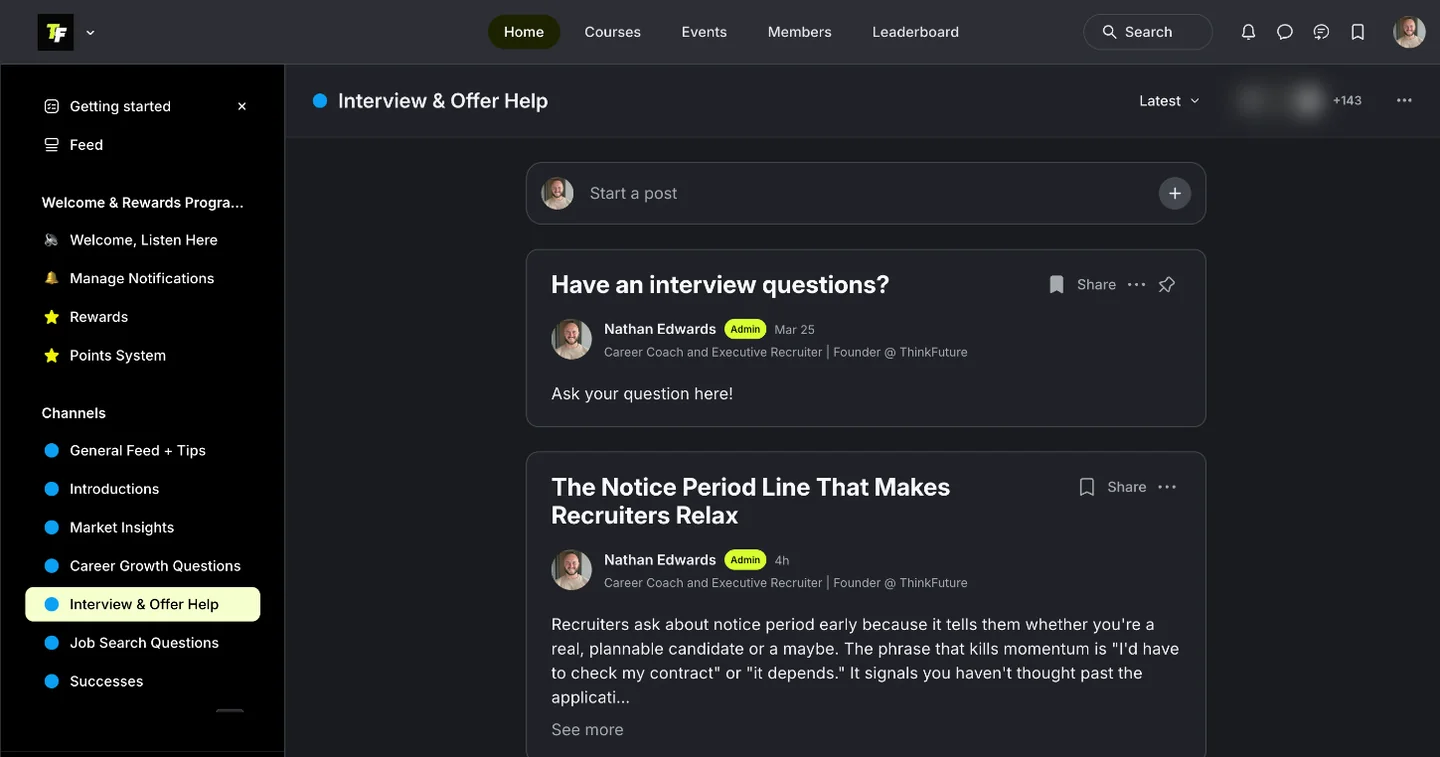Open more options for 'Notice Period Line' post
1440x757 pixels.
point(1167,487)
